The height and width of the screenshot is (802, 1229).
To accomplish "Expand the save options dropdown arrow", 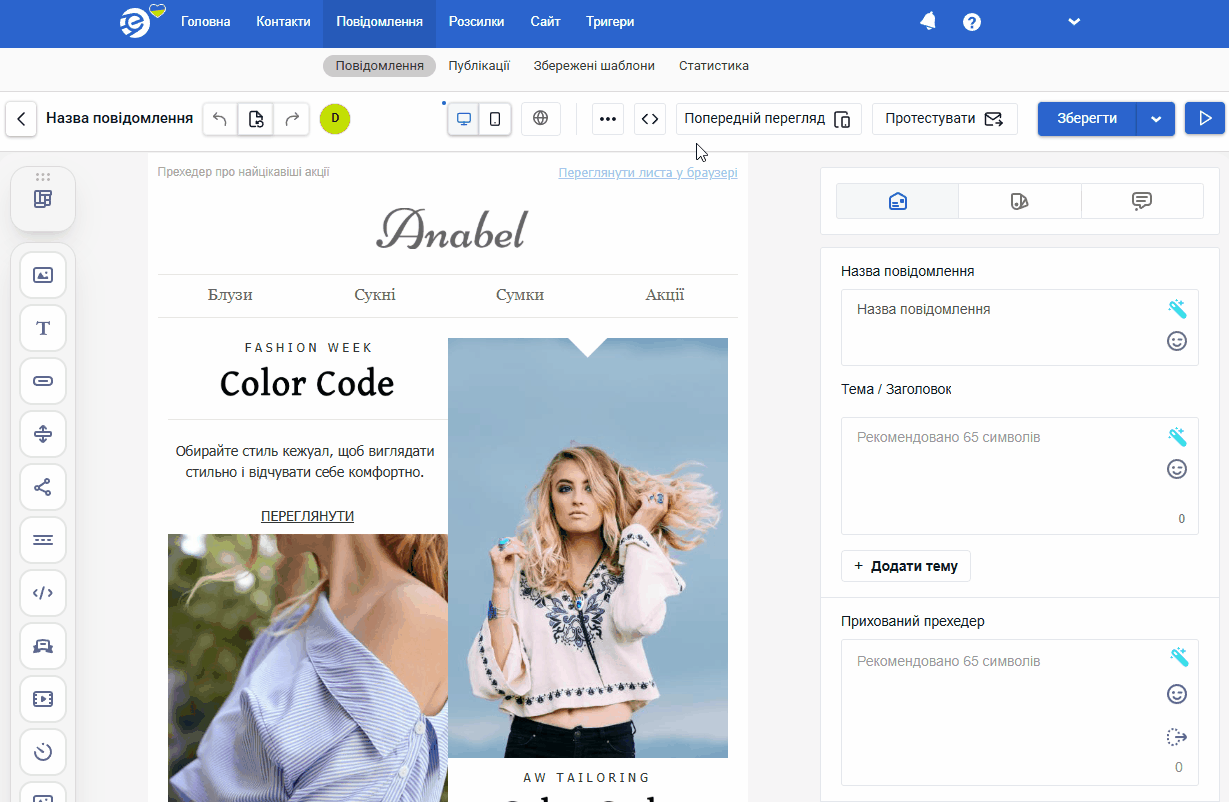I will coord(1156,119).
